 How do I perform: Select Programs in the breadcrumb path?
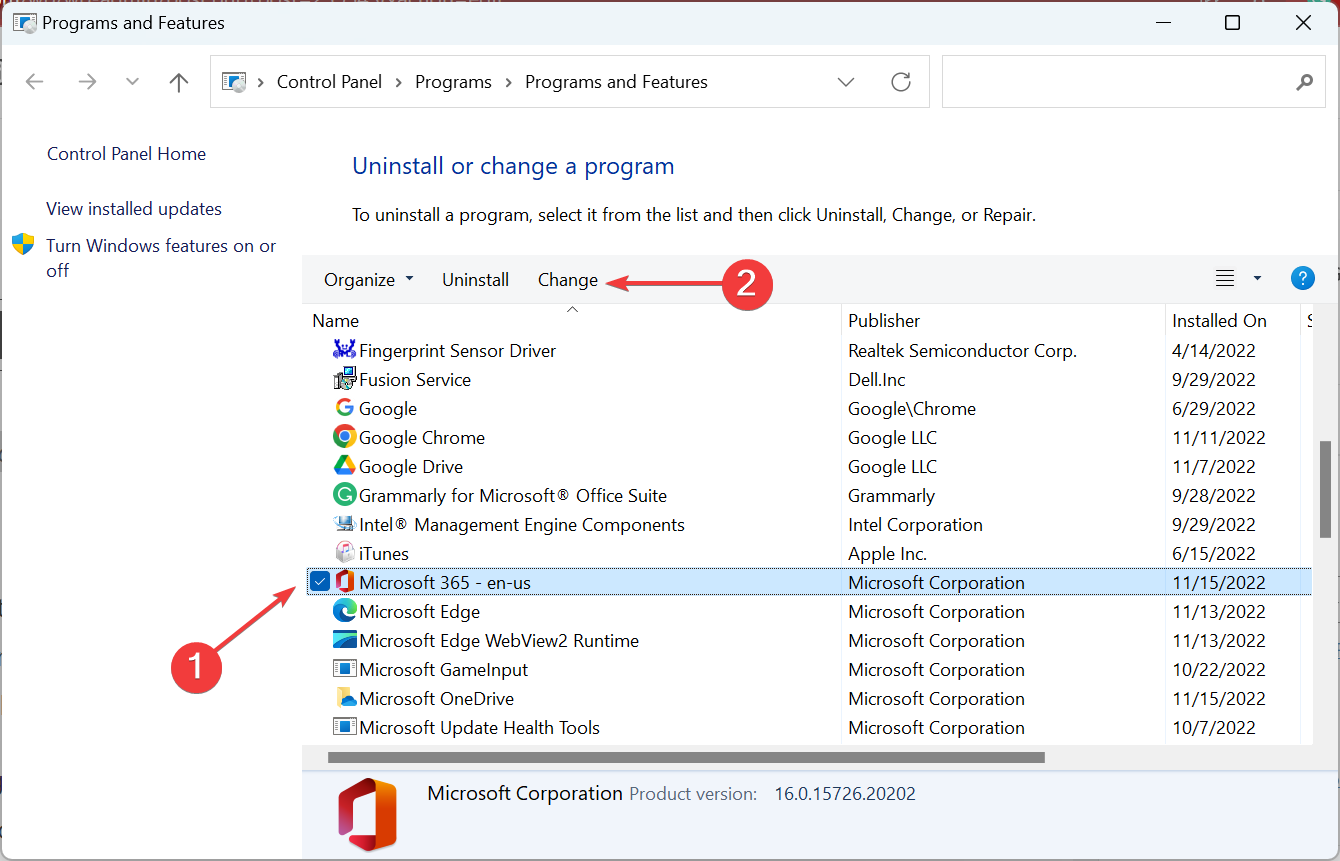coord(453,82)
